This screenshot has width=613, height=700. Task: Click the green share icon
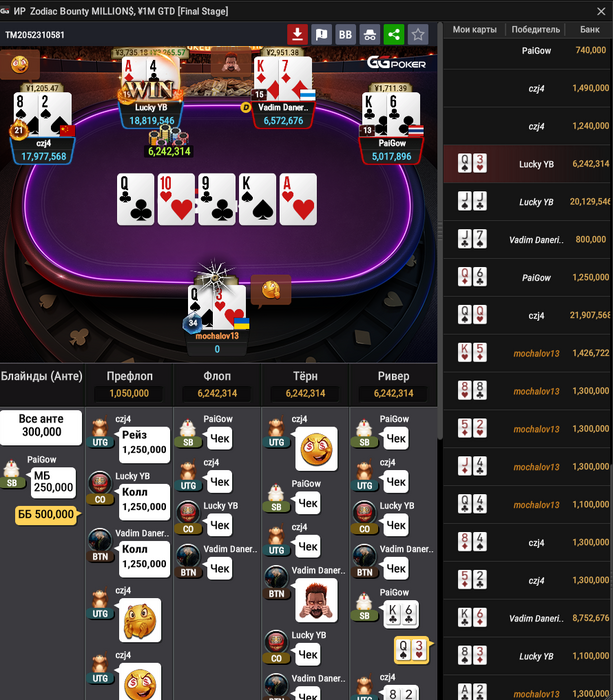click(394, 34)
